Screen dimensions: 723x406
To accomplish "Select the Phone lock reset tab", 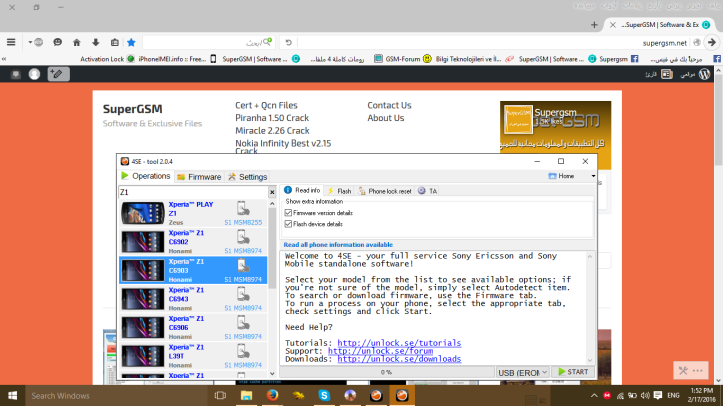I will tap(385, 191).
